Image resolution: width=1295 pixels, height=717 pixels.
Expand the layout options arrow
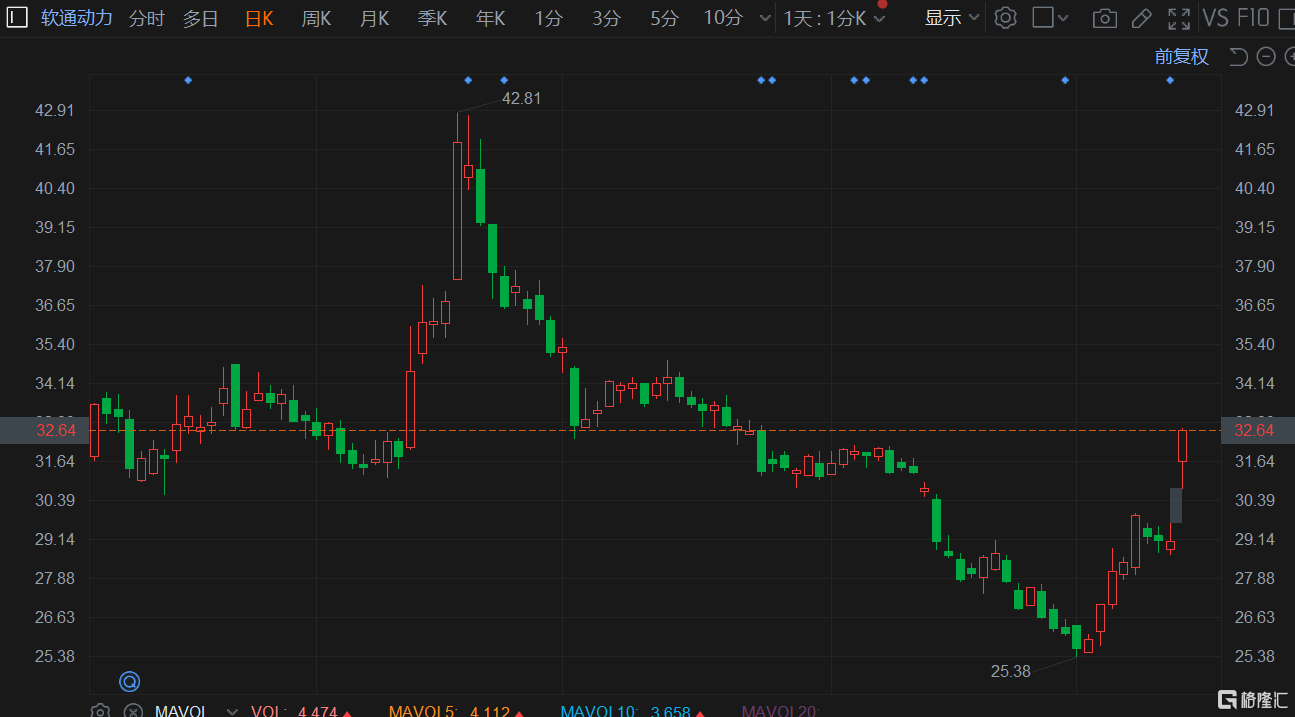pos(1063,18)
